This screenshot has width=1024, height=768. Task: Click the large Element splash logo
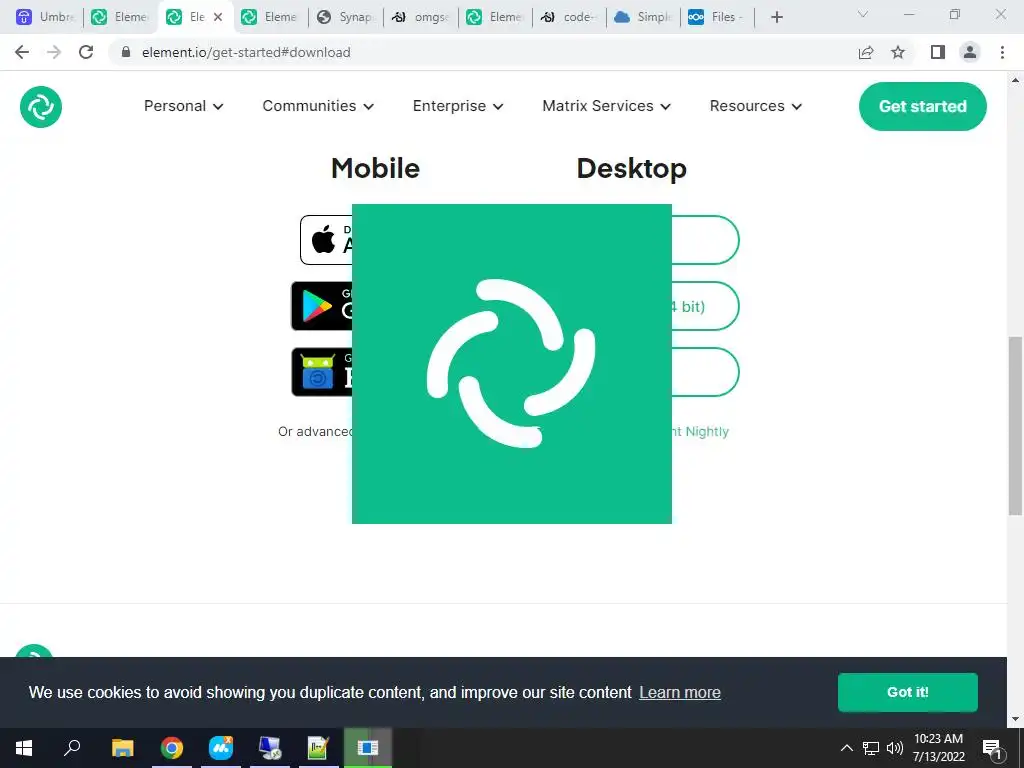coord(511,364)
